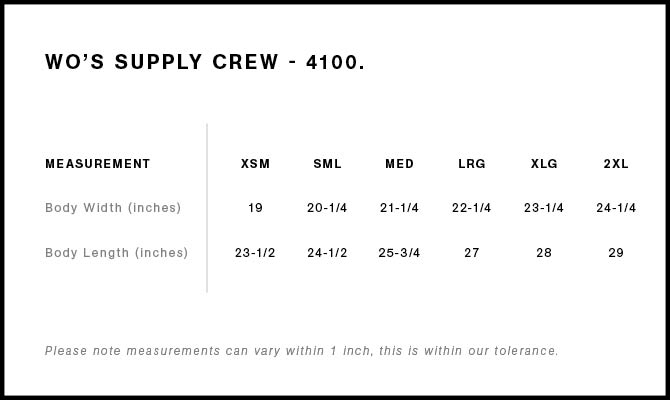Click the 2XL body length value 29

coord(616,253)
